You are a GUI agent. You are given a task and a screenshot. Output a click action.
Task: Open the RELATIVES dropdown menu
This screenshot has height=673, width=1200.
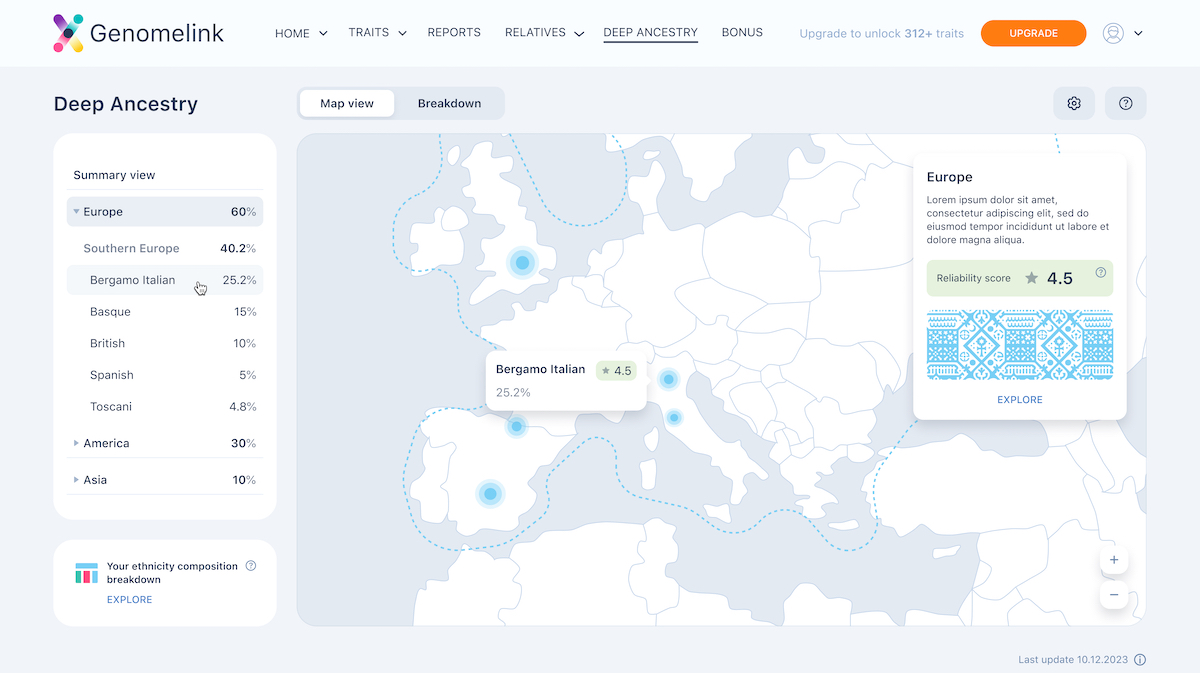[543, 32]
